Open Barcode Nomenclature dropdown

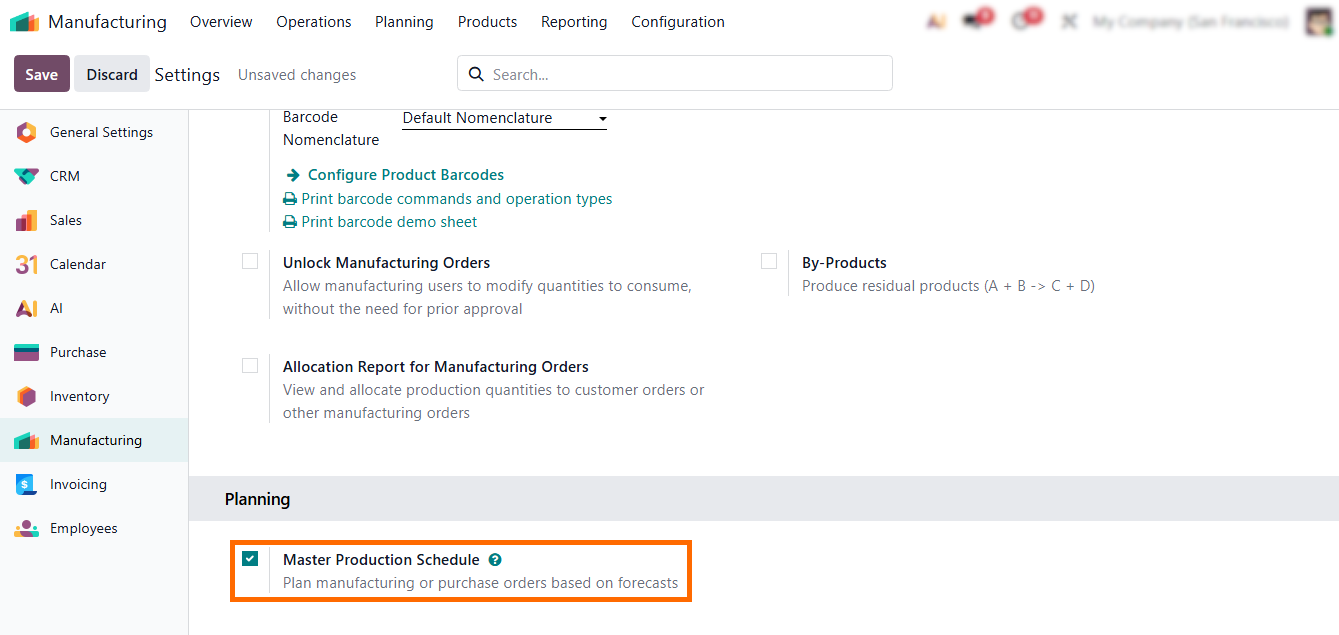pyautogui.click(x=504, y=118)
